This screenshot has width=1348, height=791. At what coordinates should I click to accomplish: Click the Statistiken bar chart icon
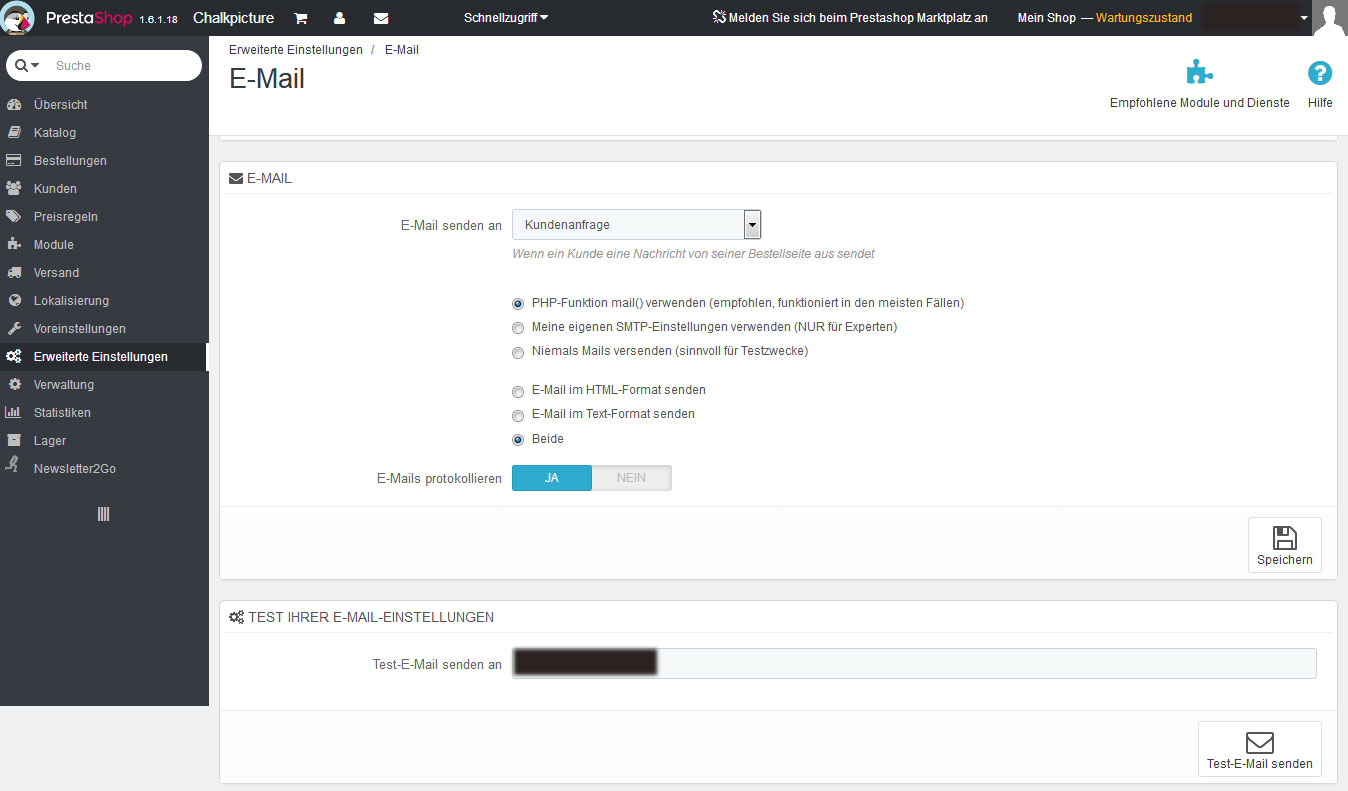(14, 412)
